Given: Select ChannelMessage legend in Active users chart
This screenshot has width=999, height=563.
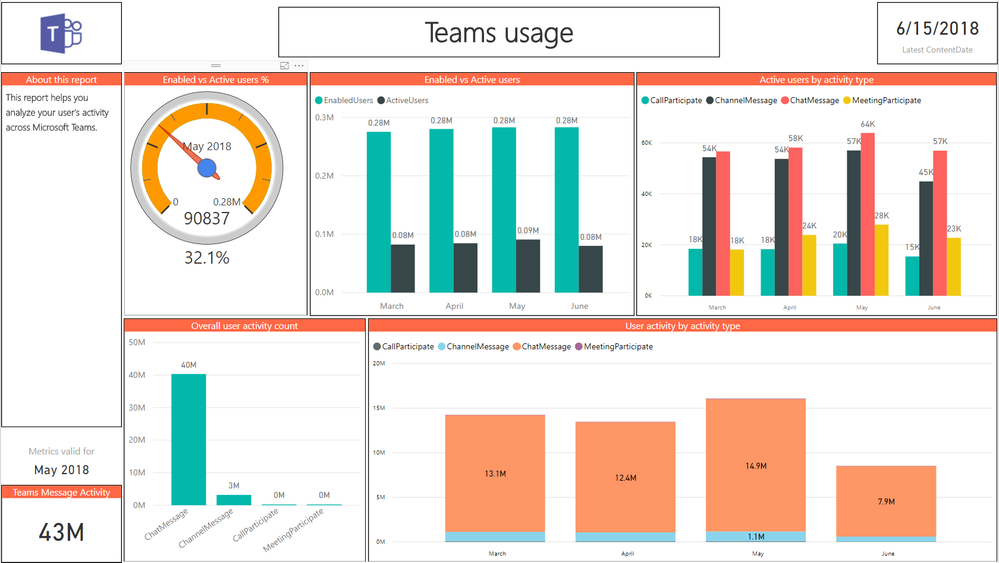Looking at the screenshot, I should pyautogui.click(x=742, y=101).
